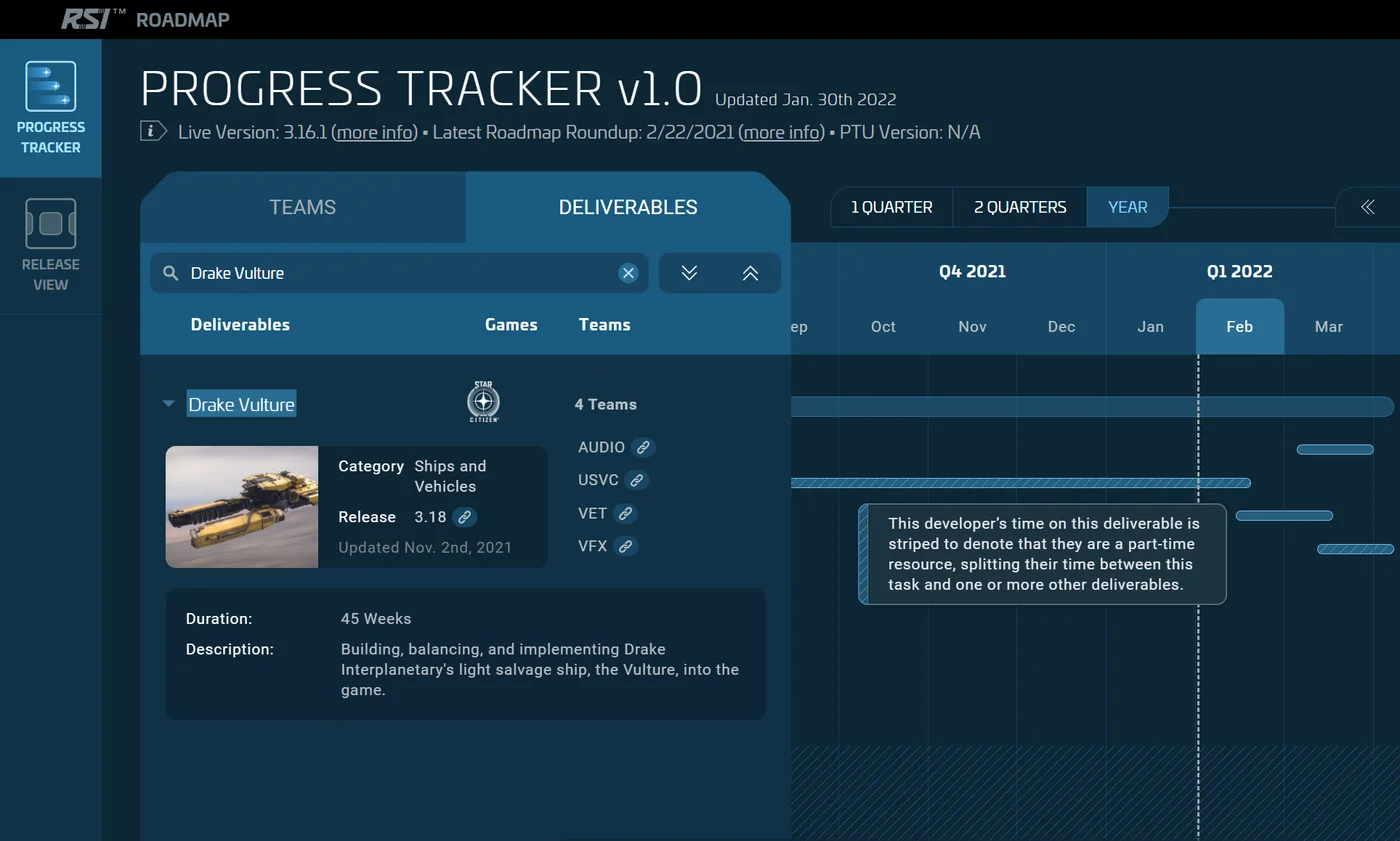The height and width of the screenshot is (841, 1400).
Task: Click the Q4 2021 quarter header
Action: (973, 271)
